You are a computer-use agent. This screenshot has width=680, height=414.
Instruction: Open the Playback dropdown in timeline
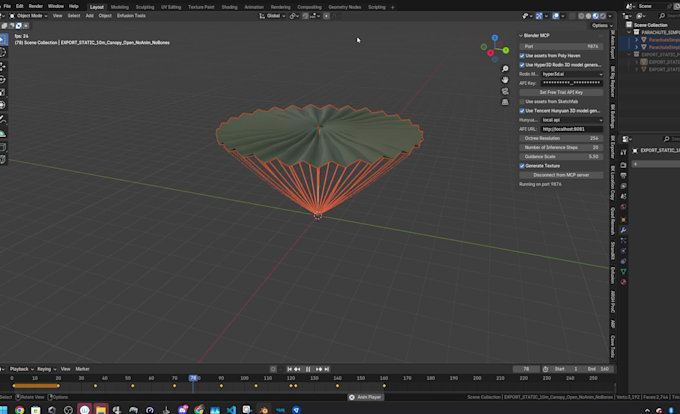(21, 369)
